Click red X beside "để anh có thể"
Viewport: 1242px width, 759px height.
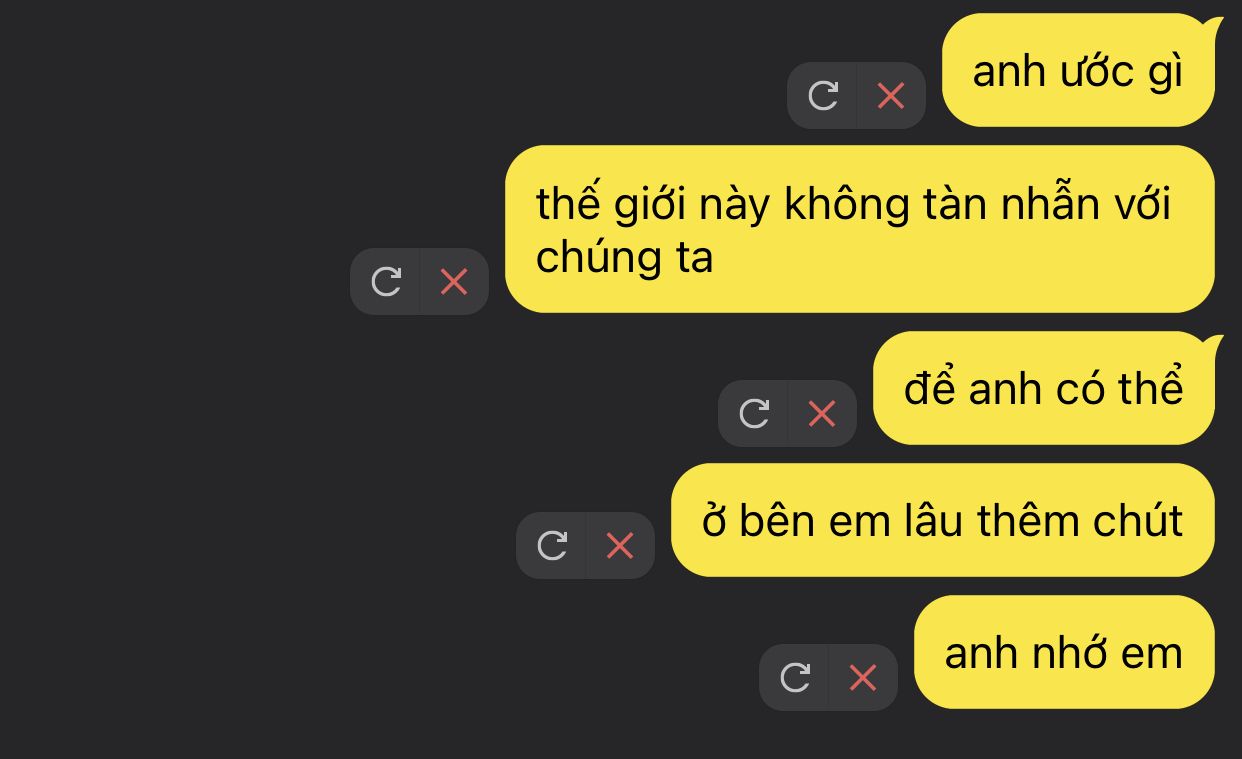(822, 414)
